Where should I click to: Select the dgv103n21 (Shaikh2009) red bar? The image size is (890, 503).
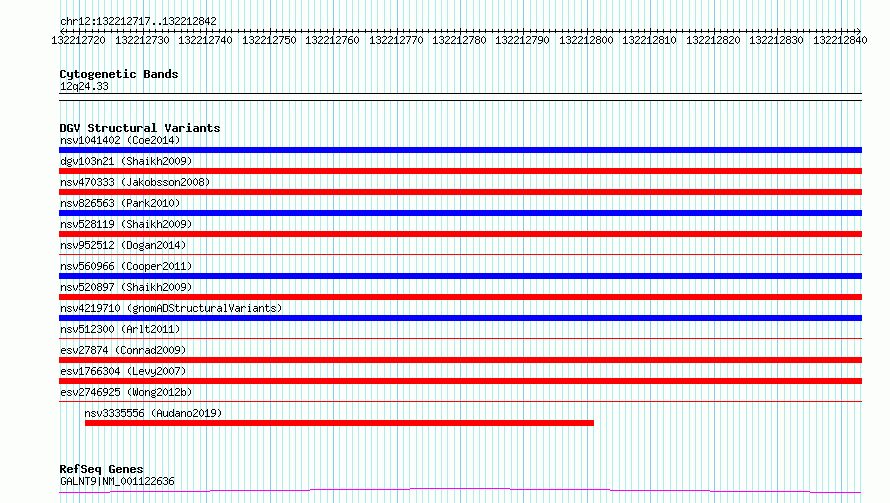tap(460, 171)
